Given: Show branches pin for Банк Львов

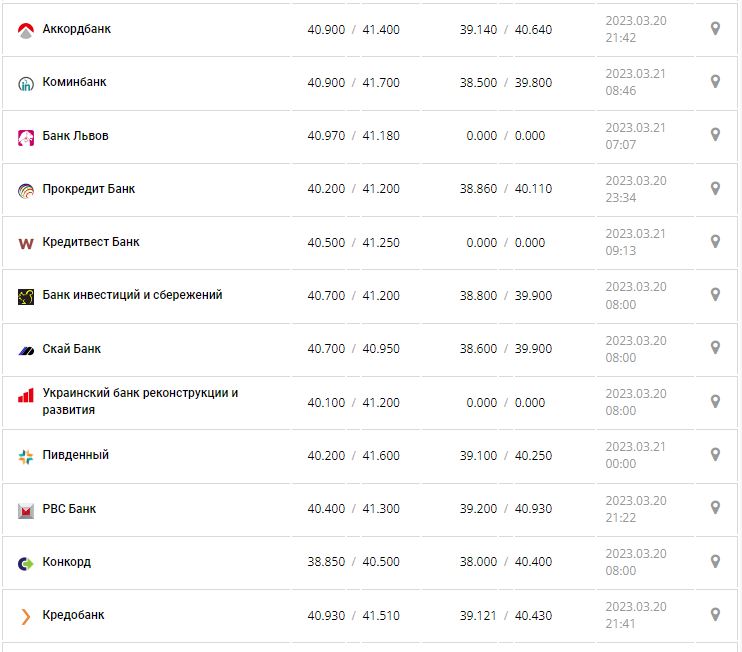Looking at the screenshot, I should click(x=715, y=135).
